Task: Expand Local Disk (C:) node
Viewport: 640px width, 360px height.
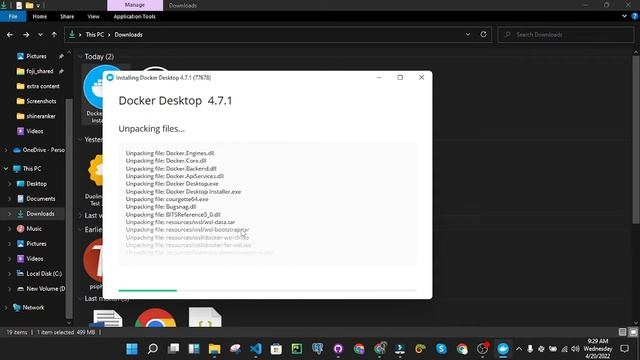Action: (x=9, y=274)
